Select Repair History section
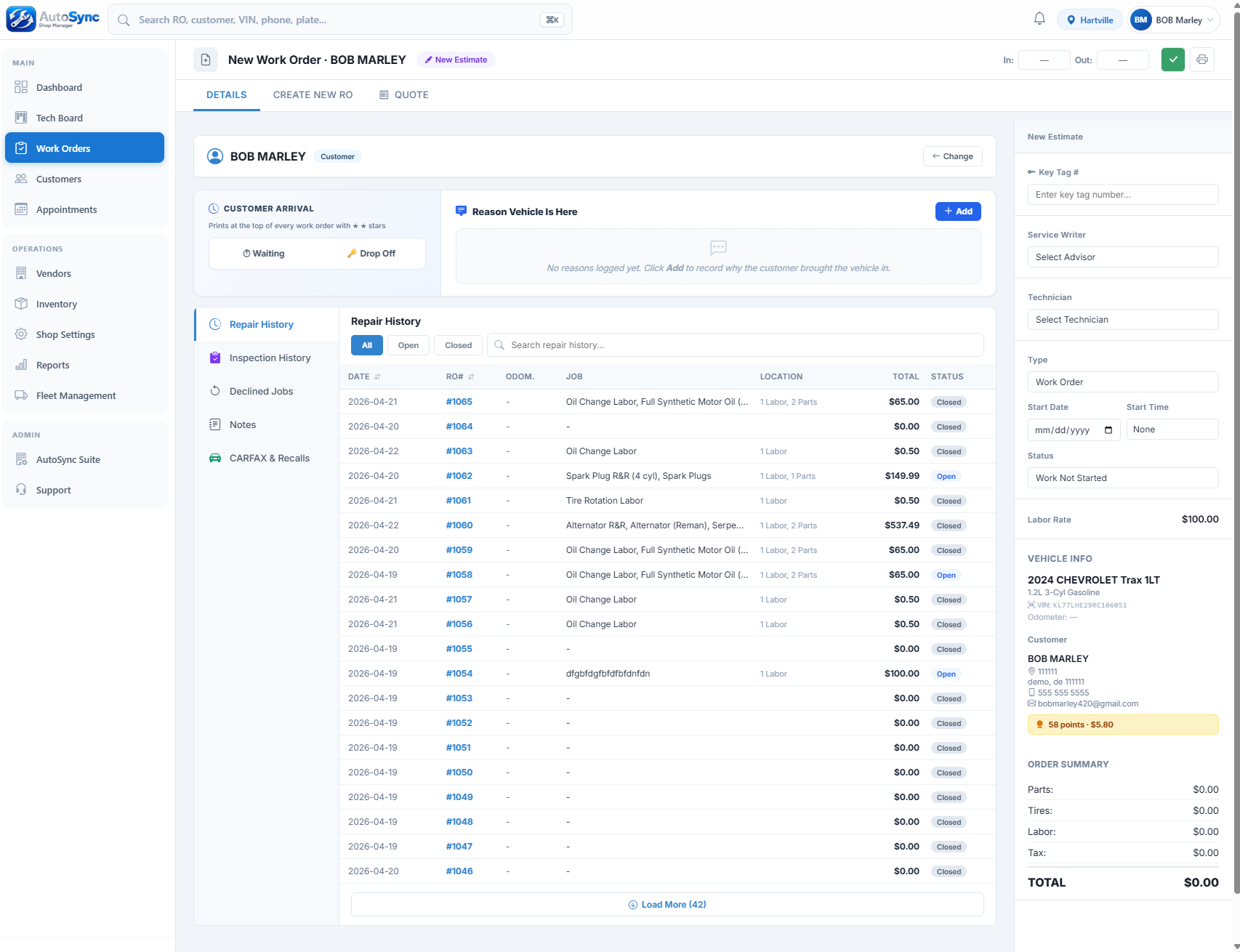This screenshot has height=952, width=1240. click(267, 324)
